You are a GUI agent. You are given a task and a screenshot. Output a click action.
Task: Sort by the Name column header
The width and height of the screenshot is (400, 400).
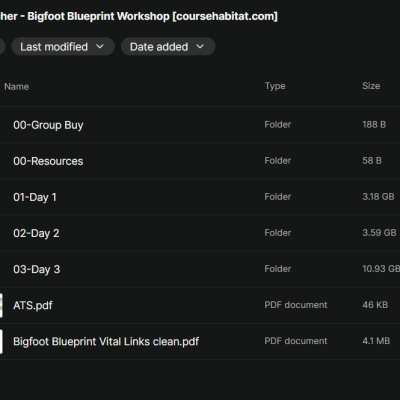point(16,87)
